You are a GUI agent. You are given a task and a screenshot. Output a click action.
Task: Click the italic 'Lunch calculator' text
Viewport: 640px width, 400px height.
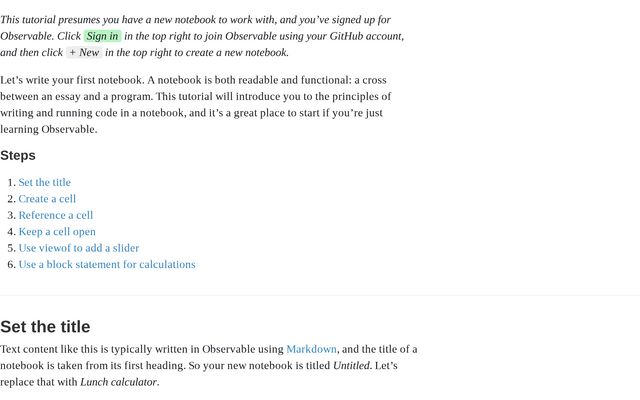pyautogui.click(x=118, y=382)
